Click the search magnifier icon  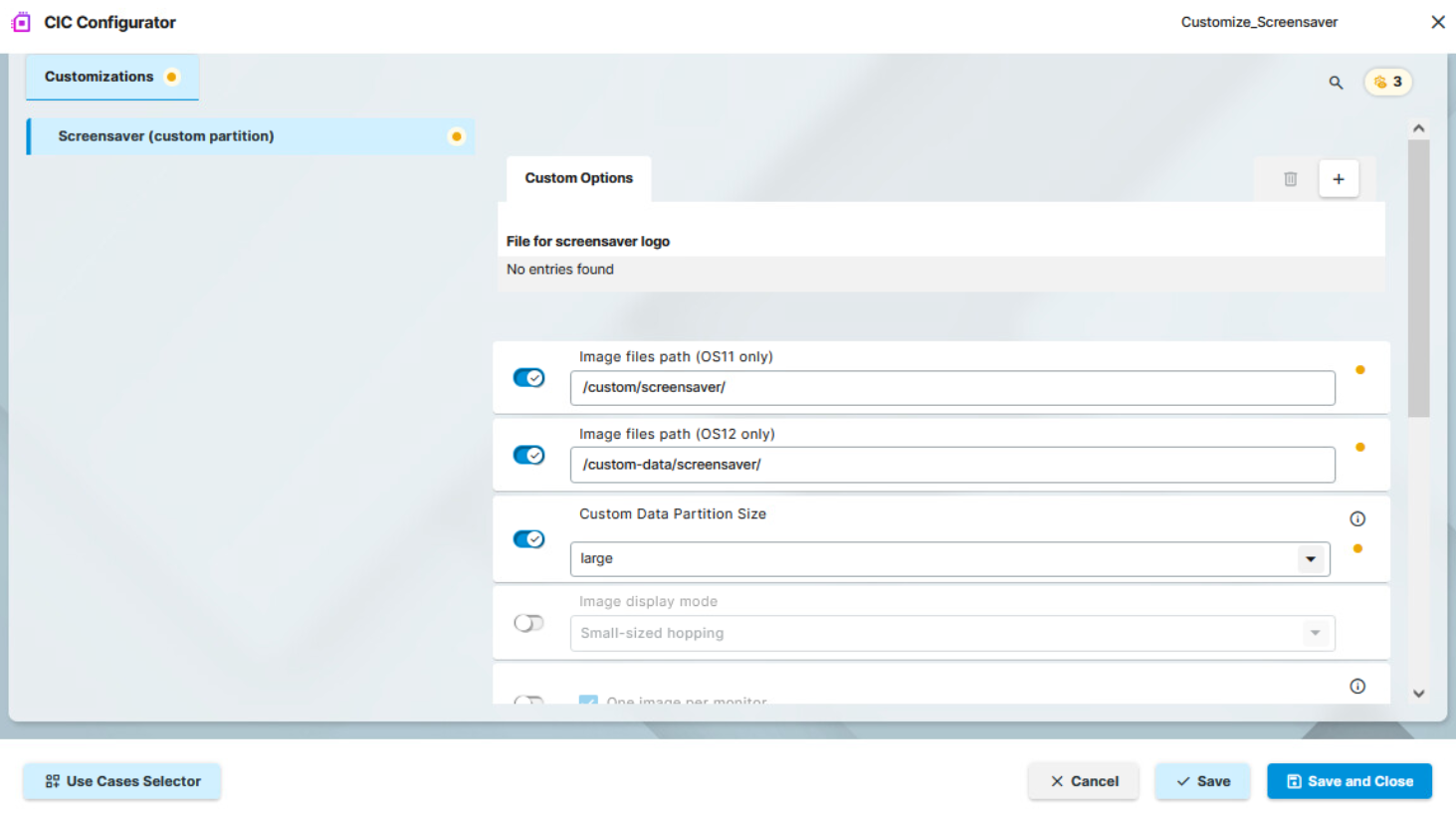(x=1336, y=83)
